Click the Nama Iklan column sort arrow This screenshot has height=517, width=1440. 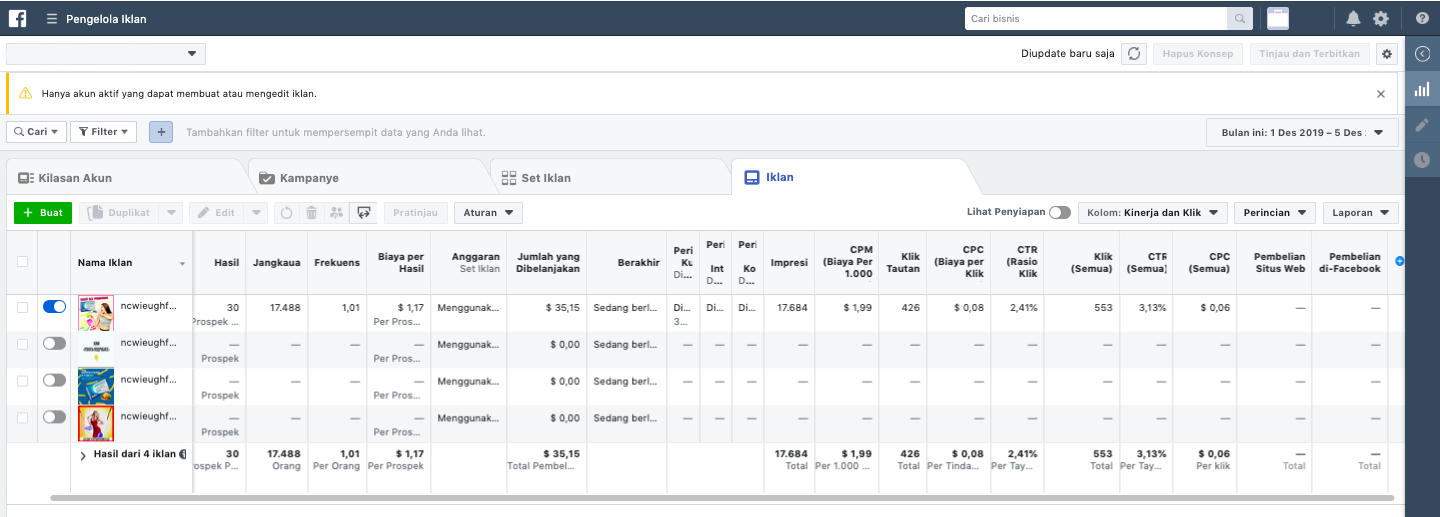[x=182, y=264]
